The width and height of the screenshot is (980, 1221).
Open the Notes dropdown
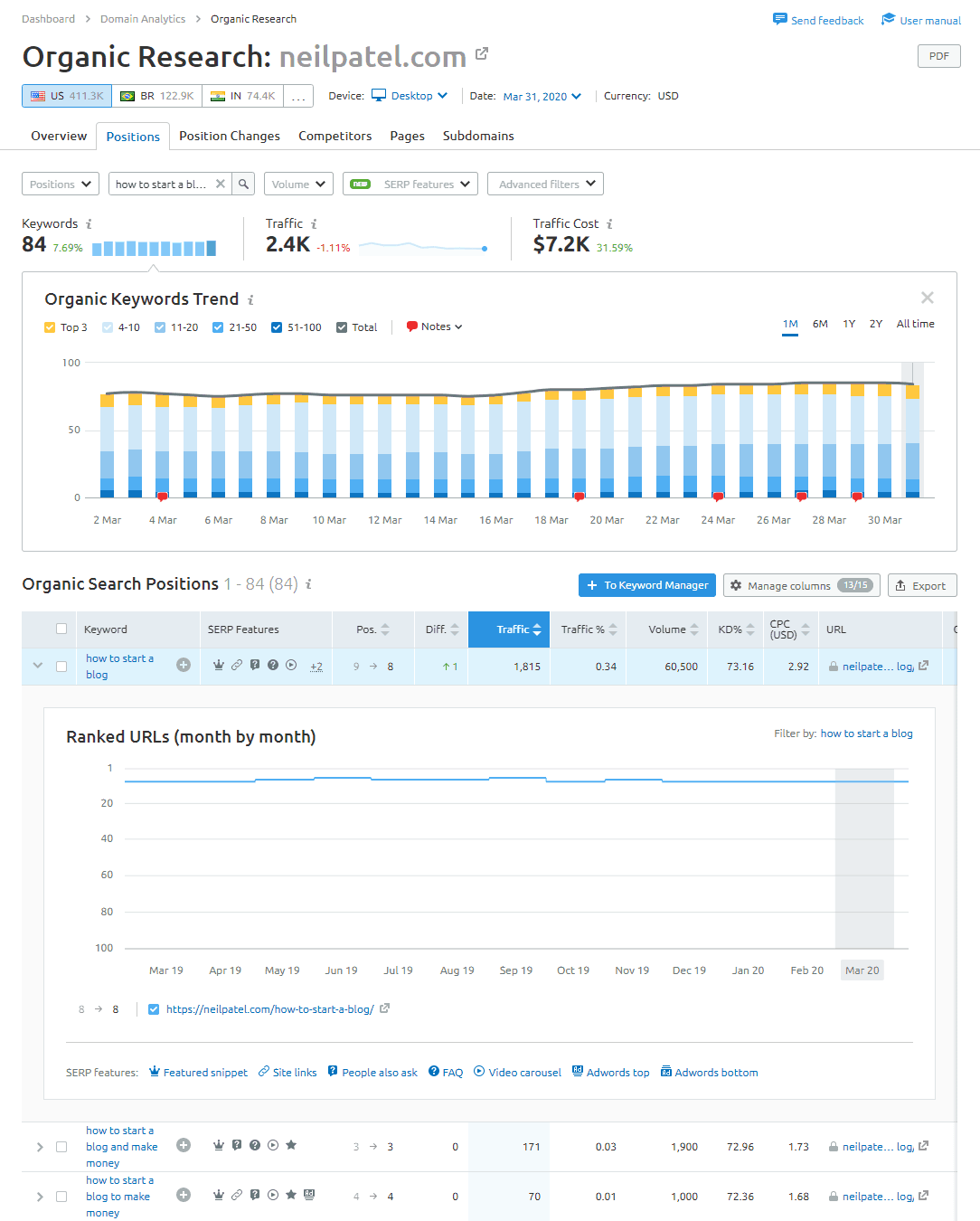(435, 327)
